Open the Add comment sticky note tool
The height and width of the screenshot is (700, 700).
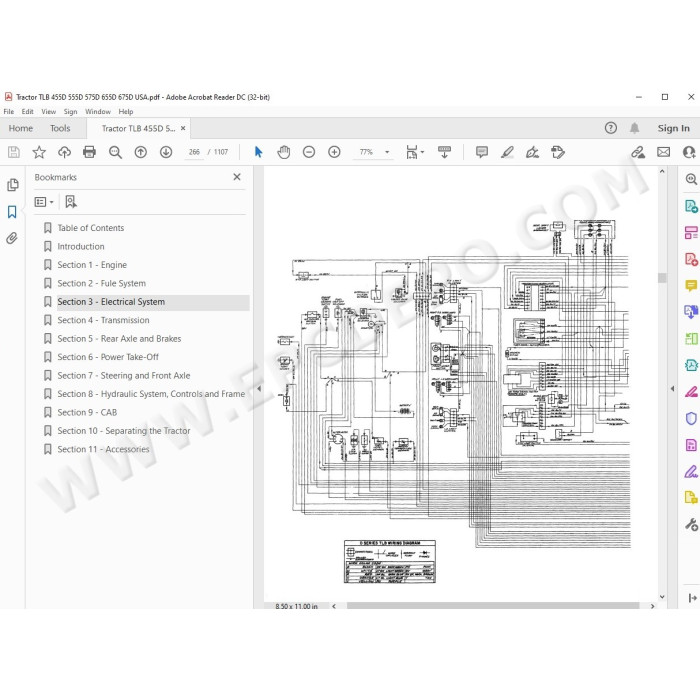point(482,152)
